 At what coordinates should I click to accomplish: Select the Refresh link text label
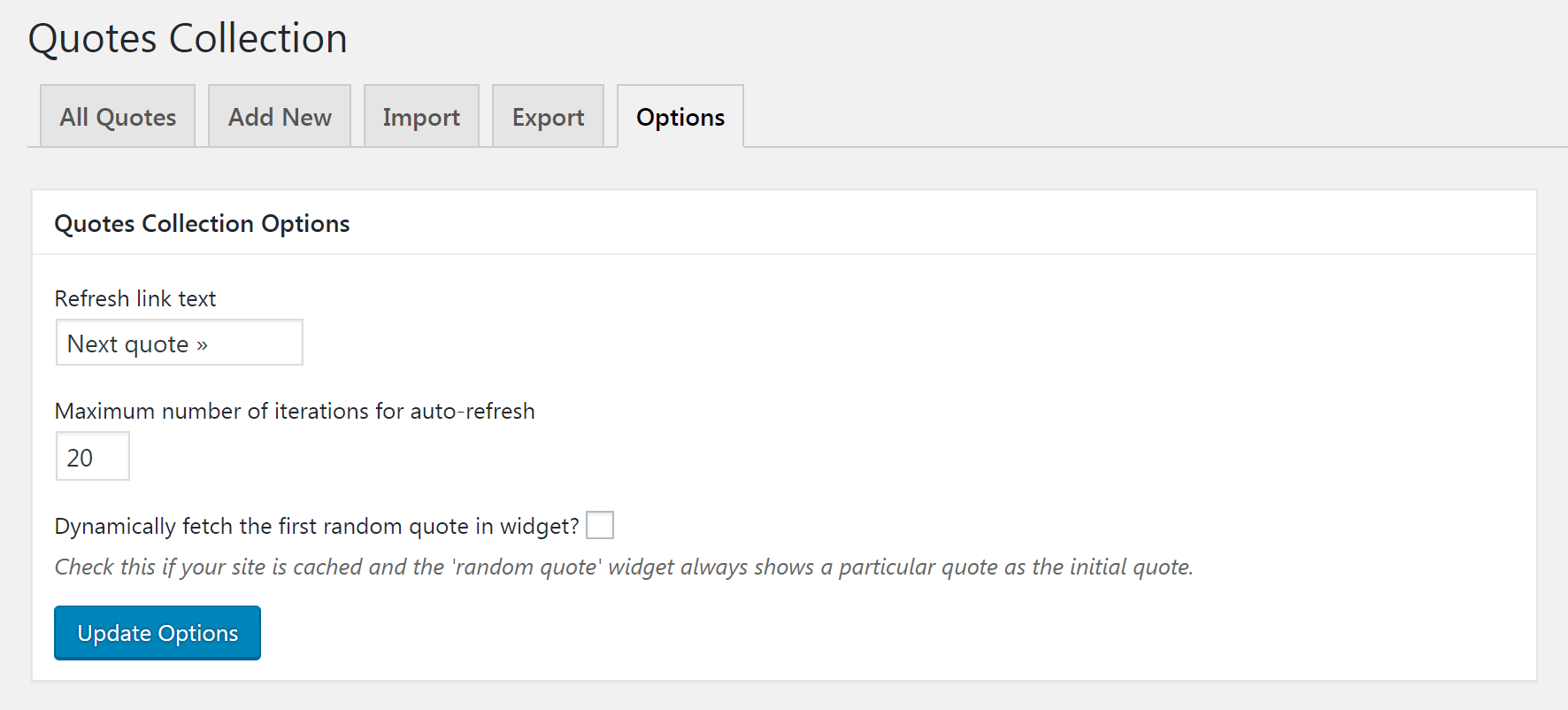click(x=135, y=298)
